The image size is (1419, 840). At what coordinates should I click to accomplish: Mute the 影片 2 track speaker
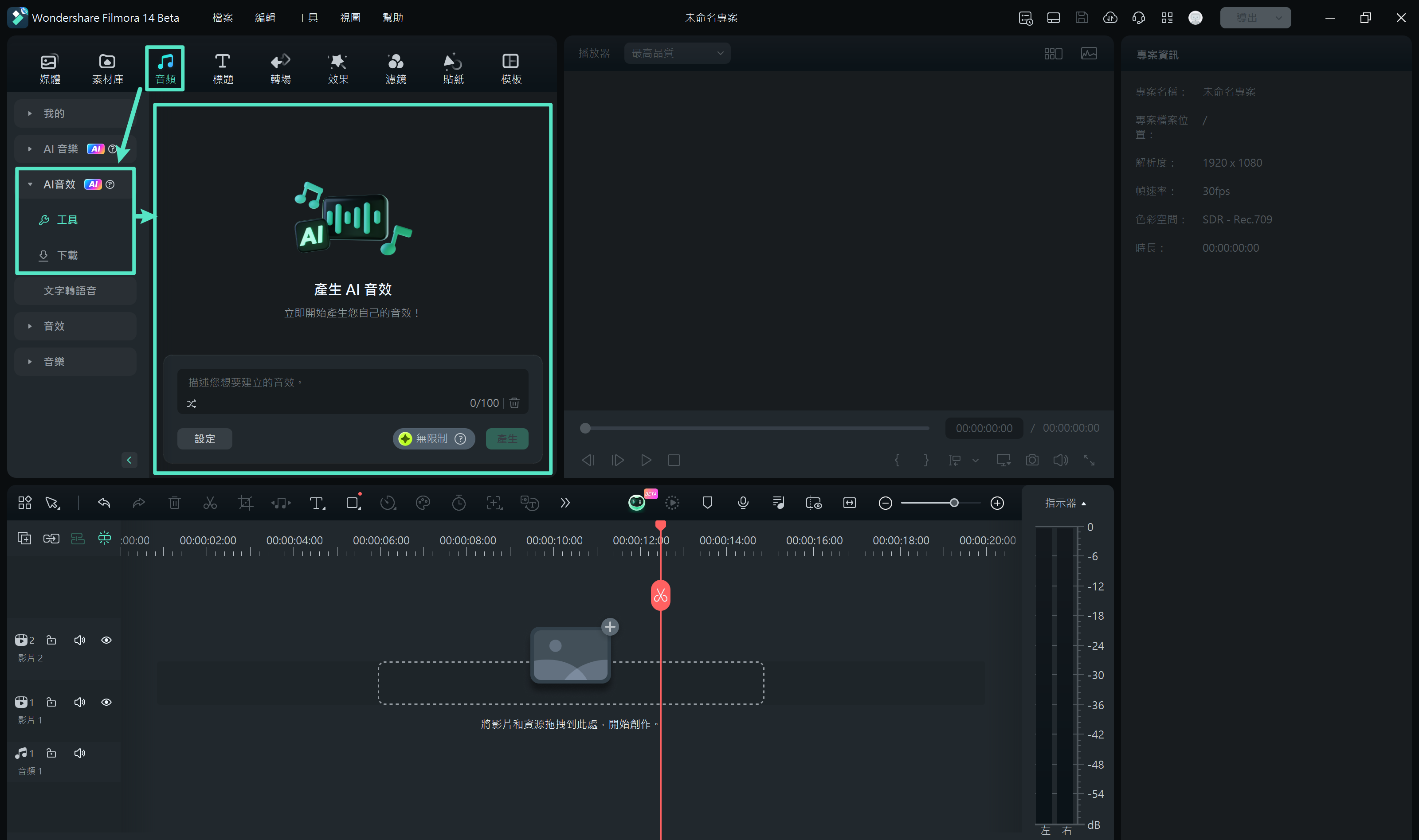79,640
